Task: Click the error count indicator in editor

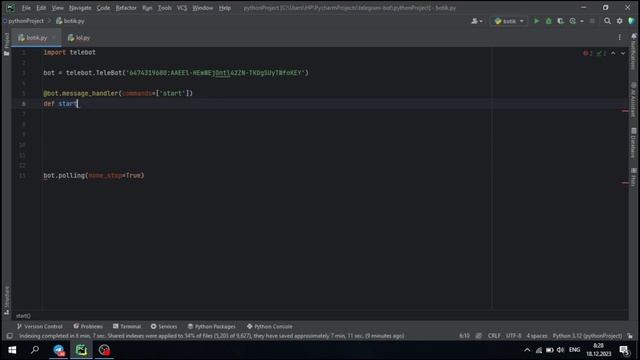Action: coord(588,53)
